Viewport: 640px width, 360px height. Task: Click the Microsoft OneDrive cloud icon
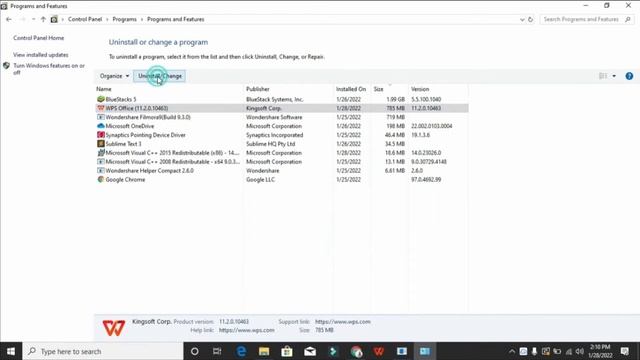(x=101, y=126)
